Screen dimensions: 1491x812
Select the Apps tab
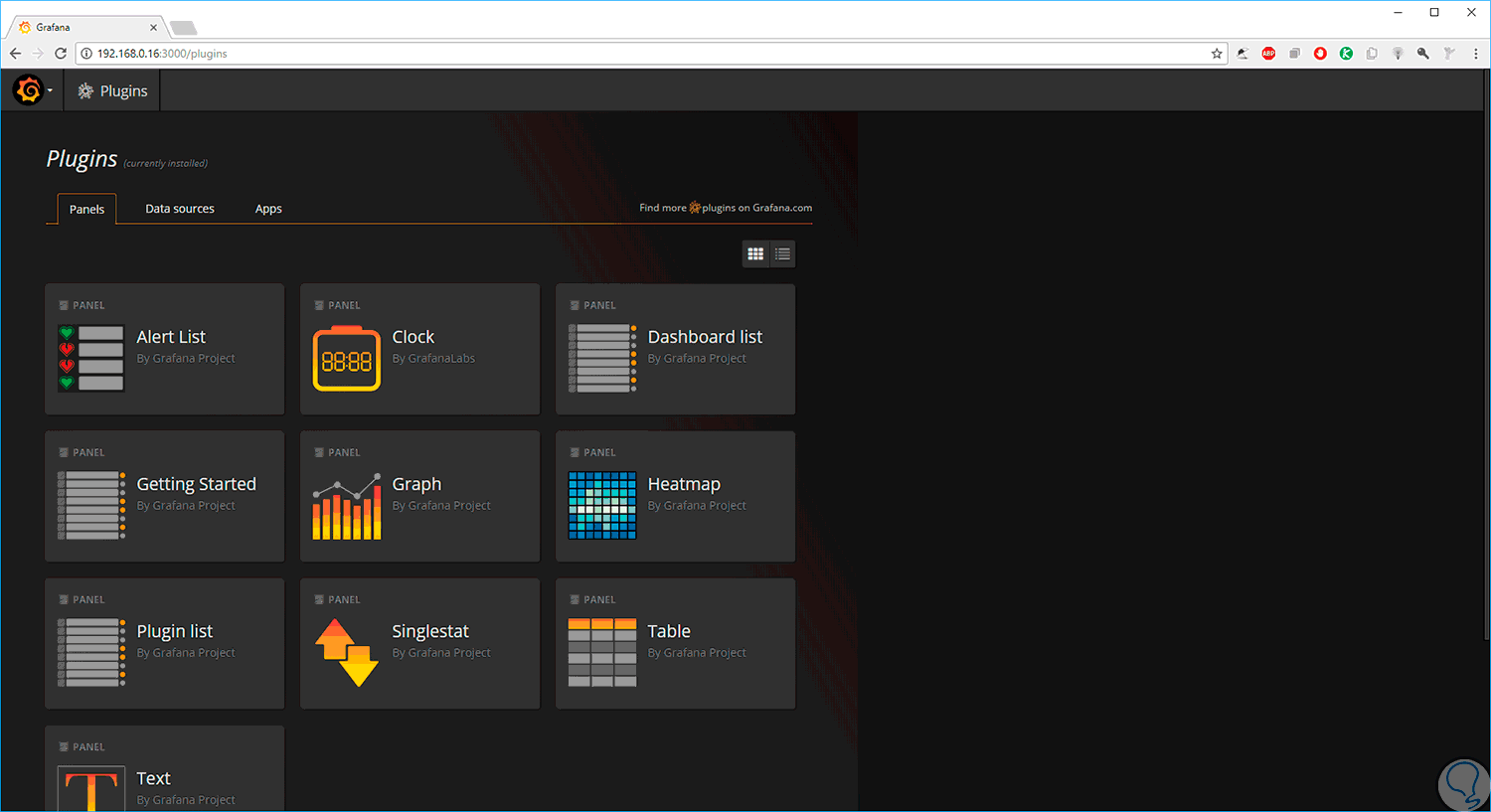268,209
